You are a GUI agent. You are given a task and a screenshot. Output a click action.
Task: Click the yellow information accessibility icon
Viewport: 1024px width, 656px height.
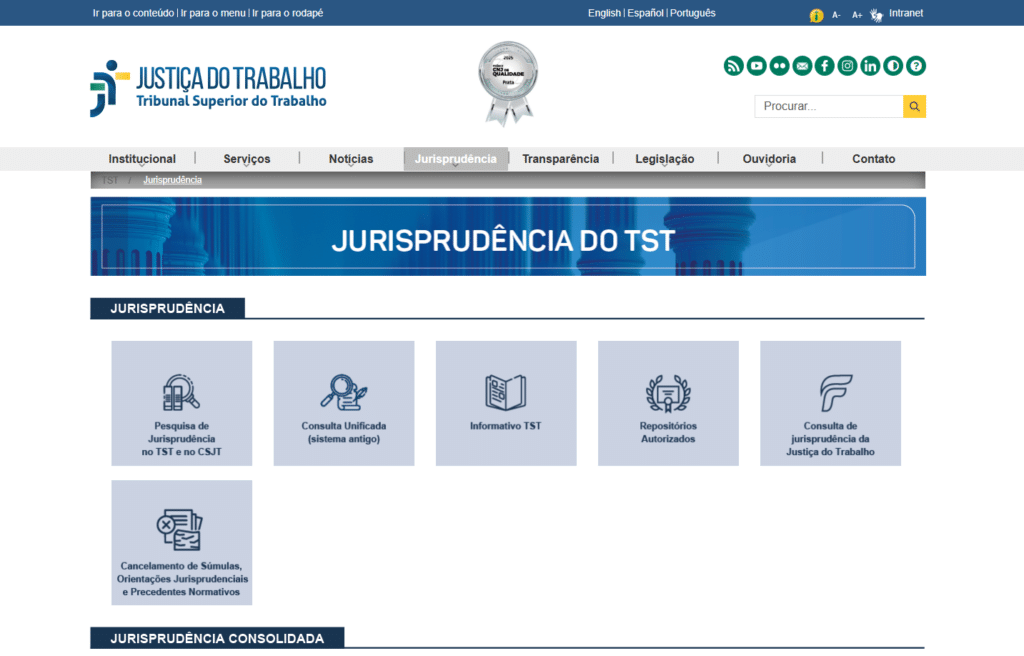click(816, 15)
